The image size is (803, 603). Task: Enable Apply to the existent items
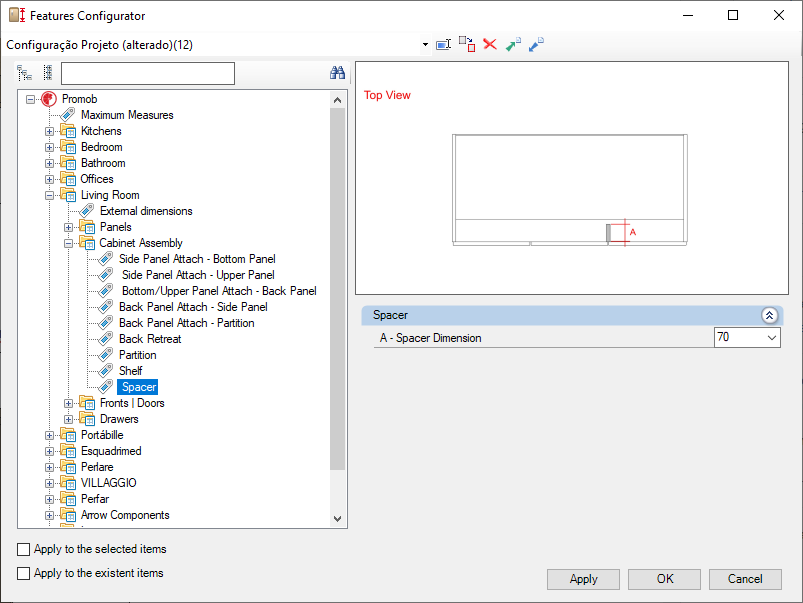coord(24,573)
